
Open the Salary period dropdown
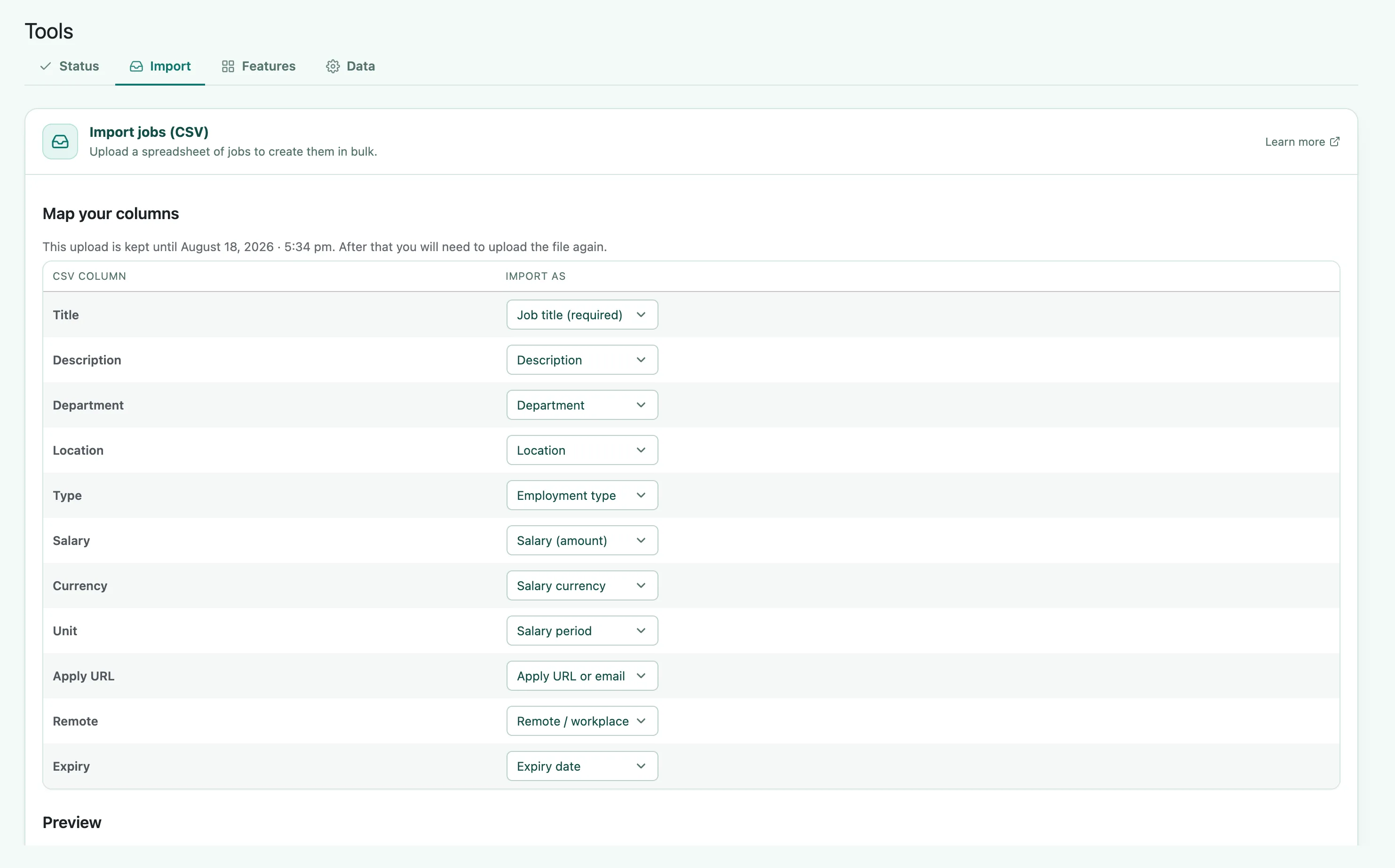point(582,631)
